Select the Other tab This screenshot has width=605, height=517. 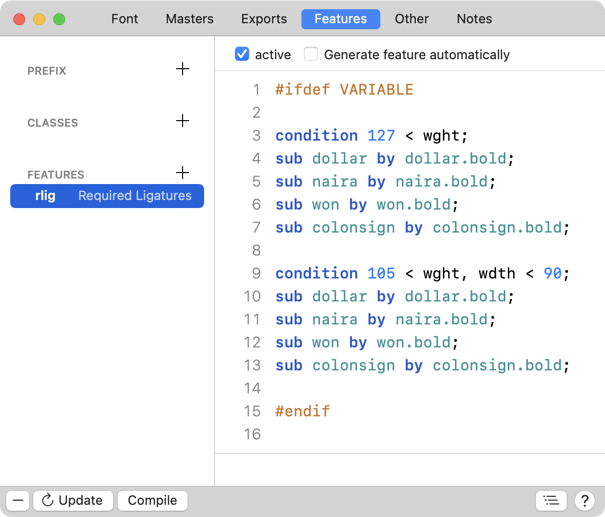pos(411,18)
